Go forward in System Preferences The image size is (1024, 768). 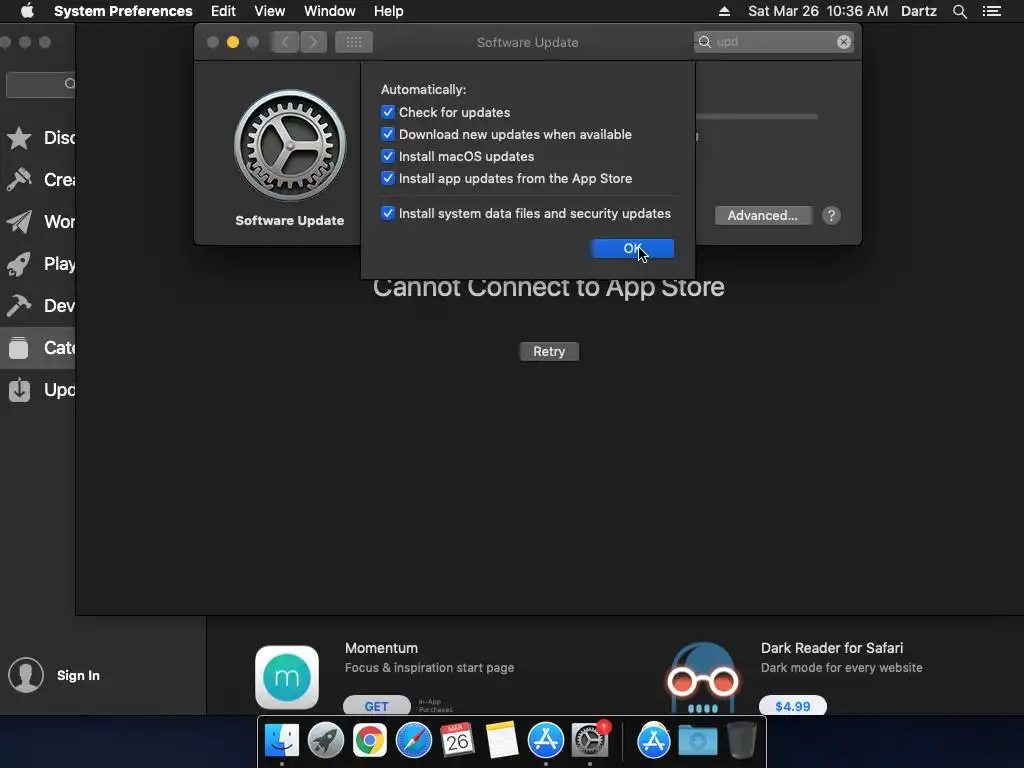click(x=313, y=42)
